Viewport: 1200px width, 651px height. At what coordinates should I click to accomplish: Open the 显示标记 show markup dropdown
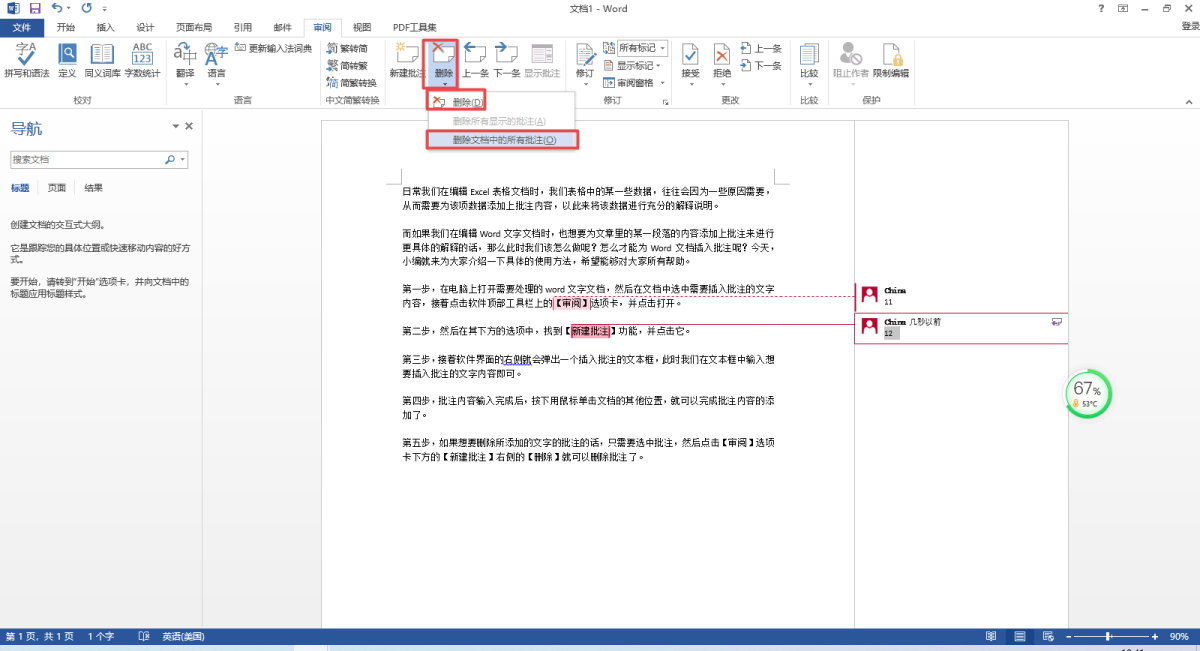tap(660, 65)
